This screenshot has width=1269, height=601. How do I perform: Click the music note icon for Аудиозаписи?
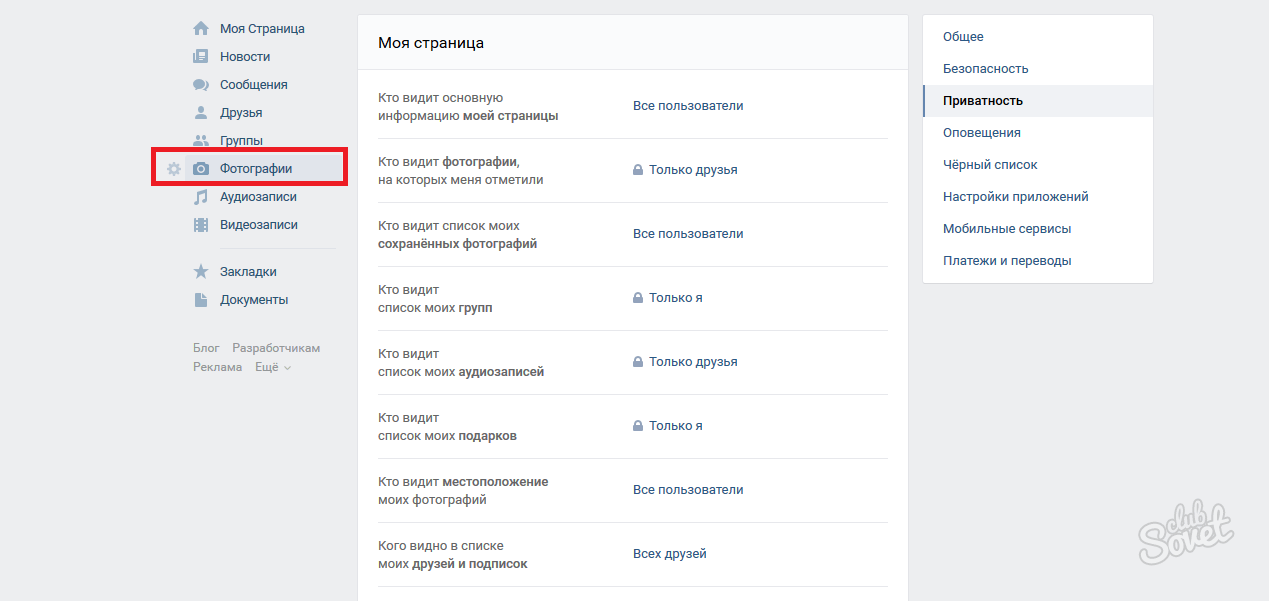[201, 197]
